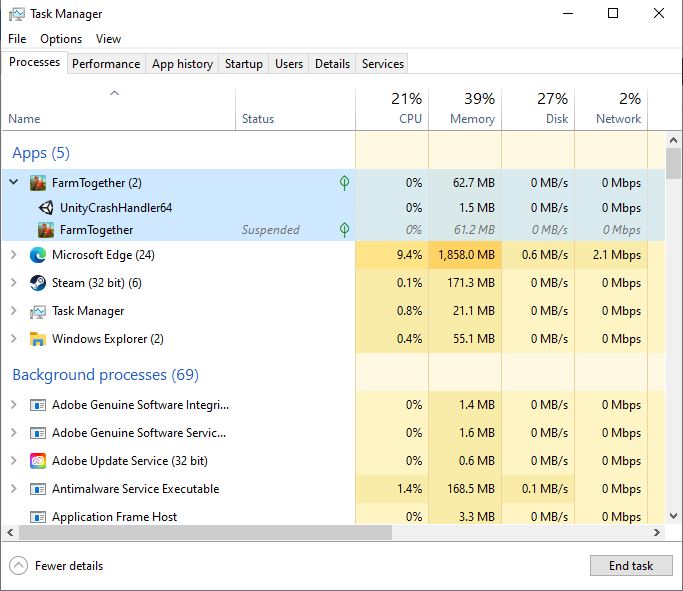Click the UnityCrashHandler64 Unity icon
The height and width of the screenshot is (591, 683).
[x=46, y=208]
